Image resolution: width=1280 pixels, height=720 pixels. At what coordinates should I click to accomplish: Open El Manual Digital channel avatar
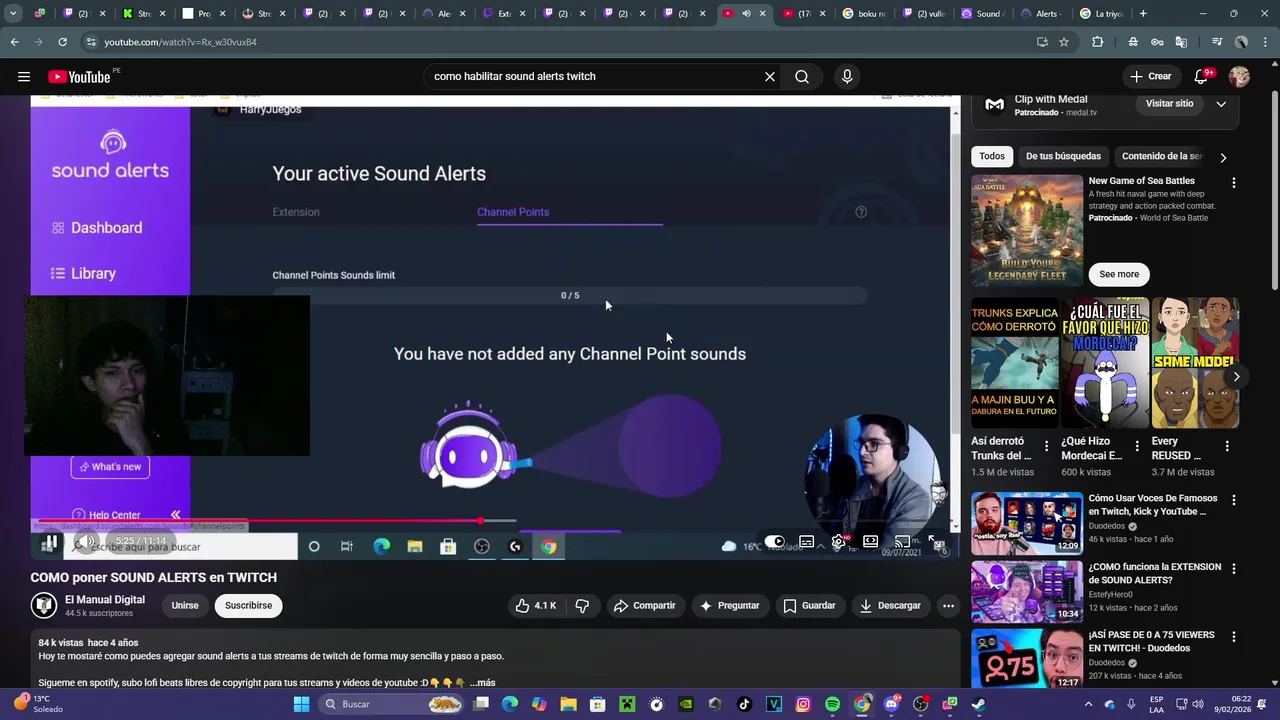coord(44,605)
